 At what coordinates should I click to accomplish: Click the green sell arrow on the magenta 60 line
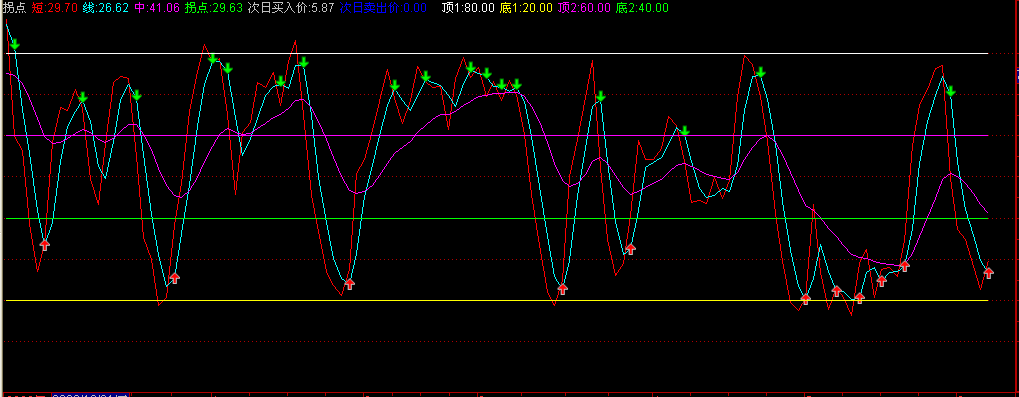[x=684, y=131]
